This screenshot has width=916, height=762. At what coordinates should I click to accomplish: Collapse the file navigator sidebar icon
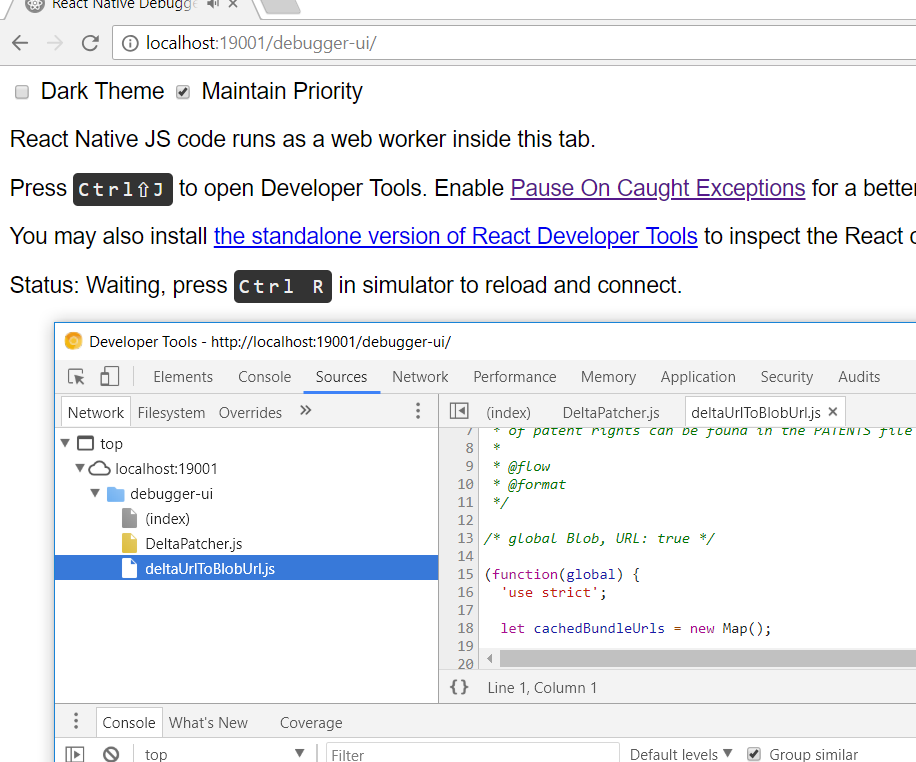pyautogui.click(x=458, y=411)
